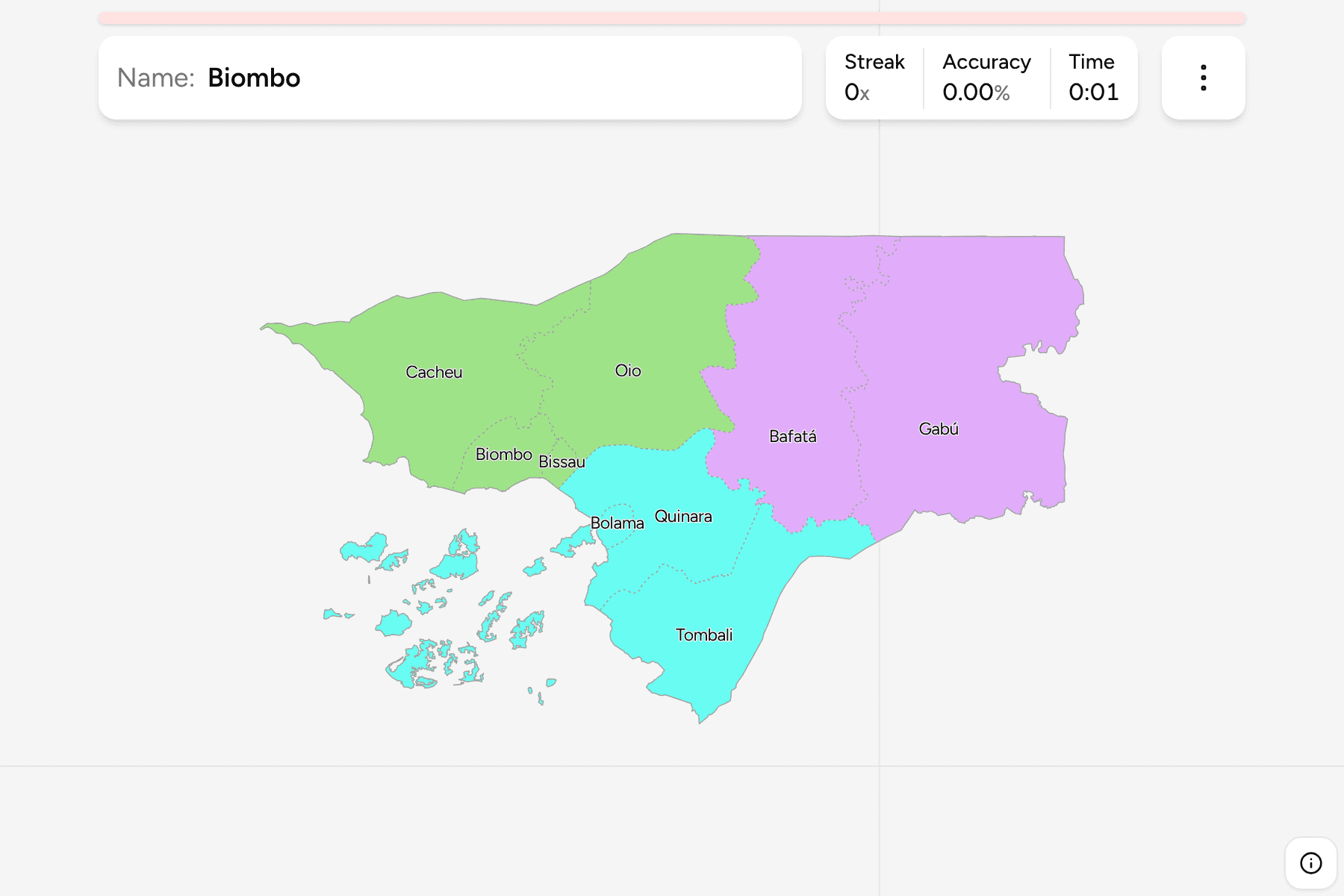Select the Cacheu region on map

tap(434, 372)
